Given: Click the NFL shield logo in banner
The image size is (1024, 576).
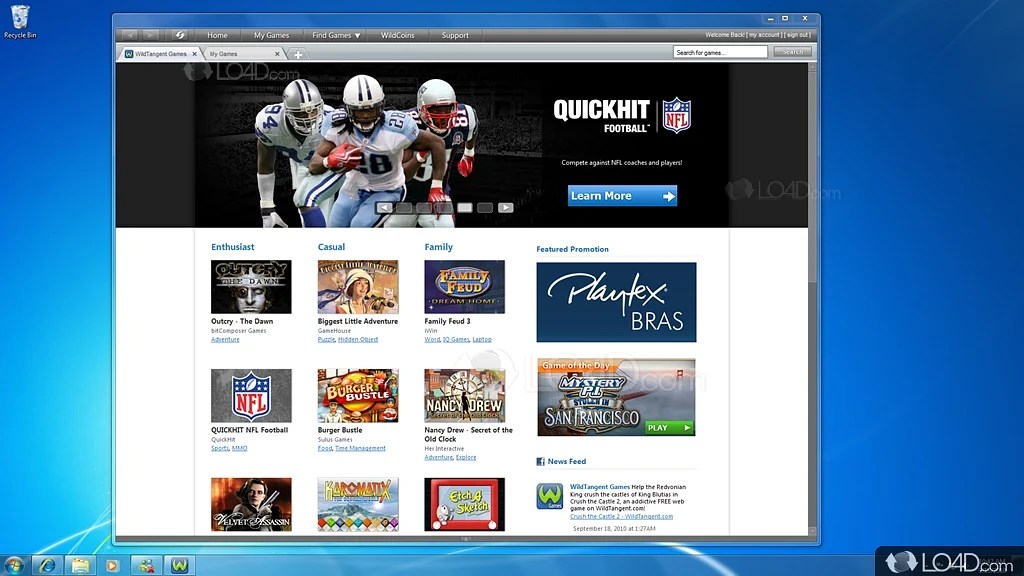Looking at the screenshot, I should tap(677, 116).
